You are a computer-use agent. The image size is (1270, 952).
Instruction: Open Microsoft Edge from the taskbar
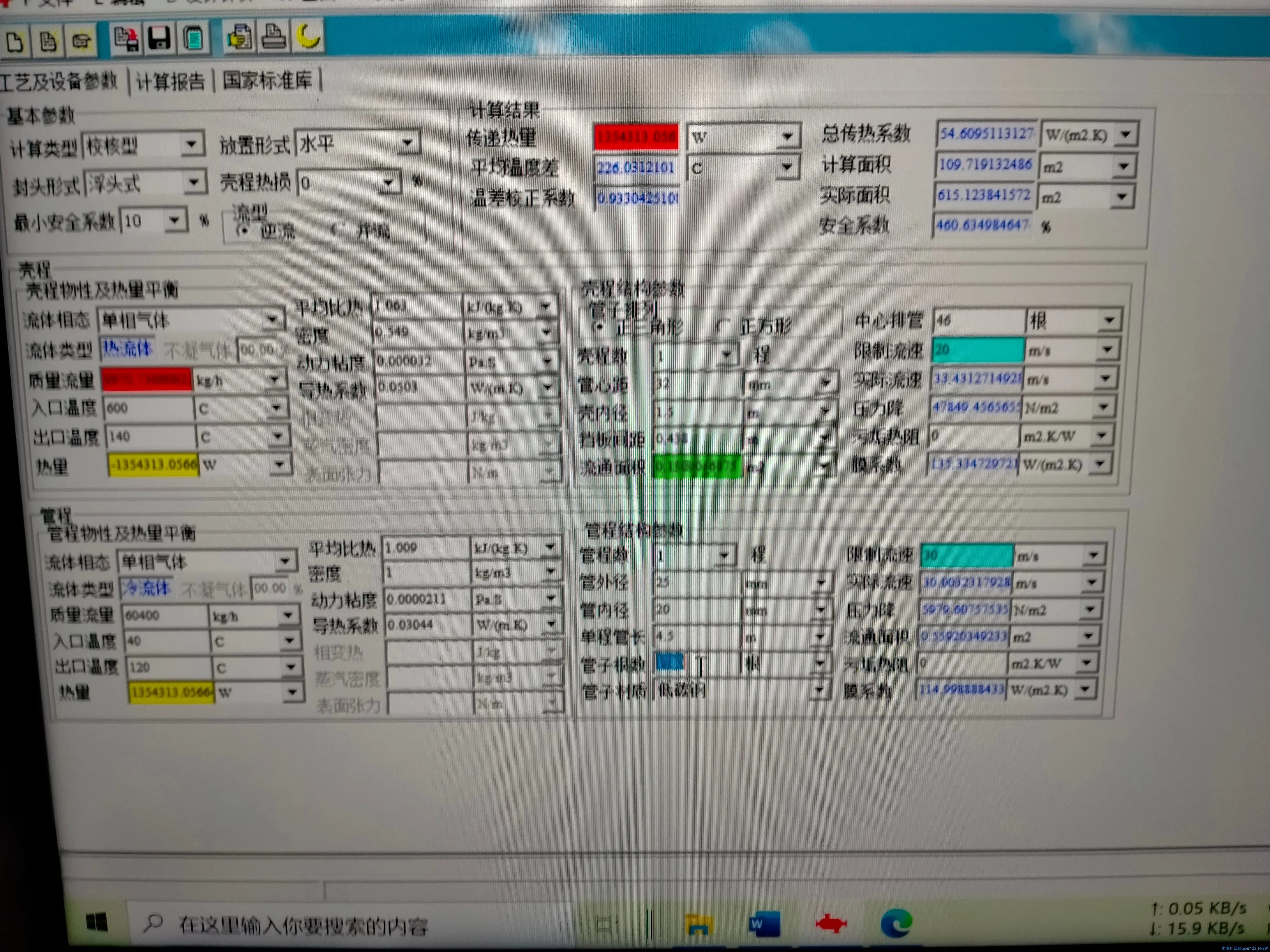896,923
